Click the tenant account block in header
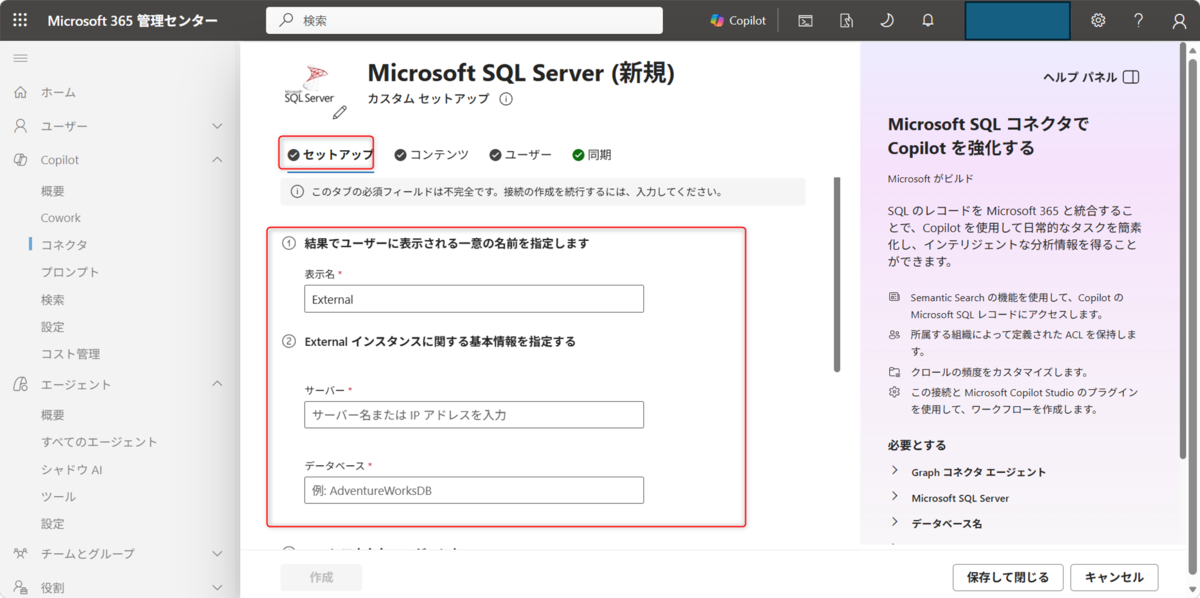The width and height of the screenshot is (1200, 598). click(1017, 20)
